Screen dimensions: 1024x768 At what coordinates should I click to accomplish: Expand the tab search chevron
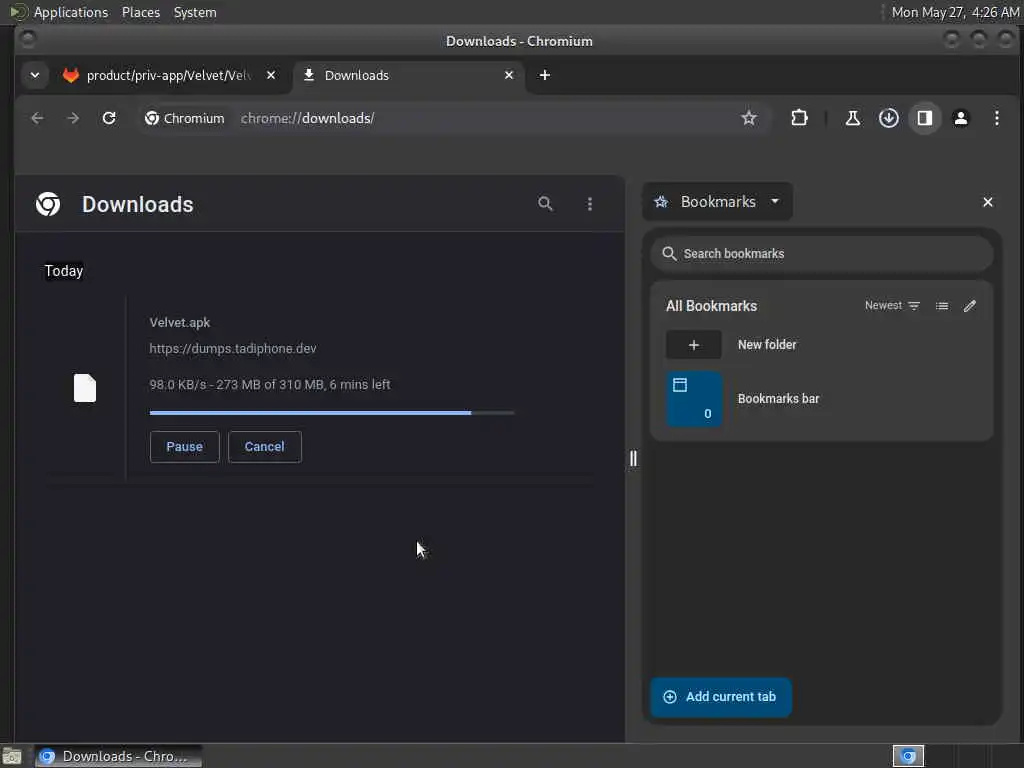pos(35,75)
